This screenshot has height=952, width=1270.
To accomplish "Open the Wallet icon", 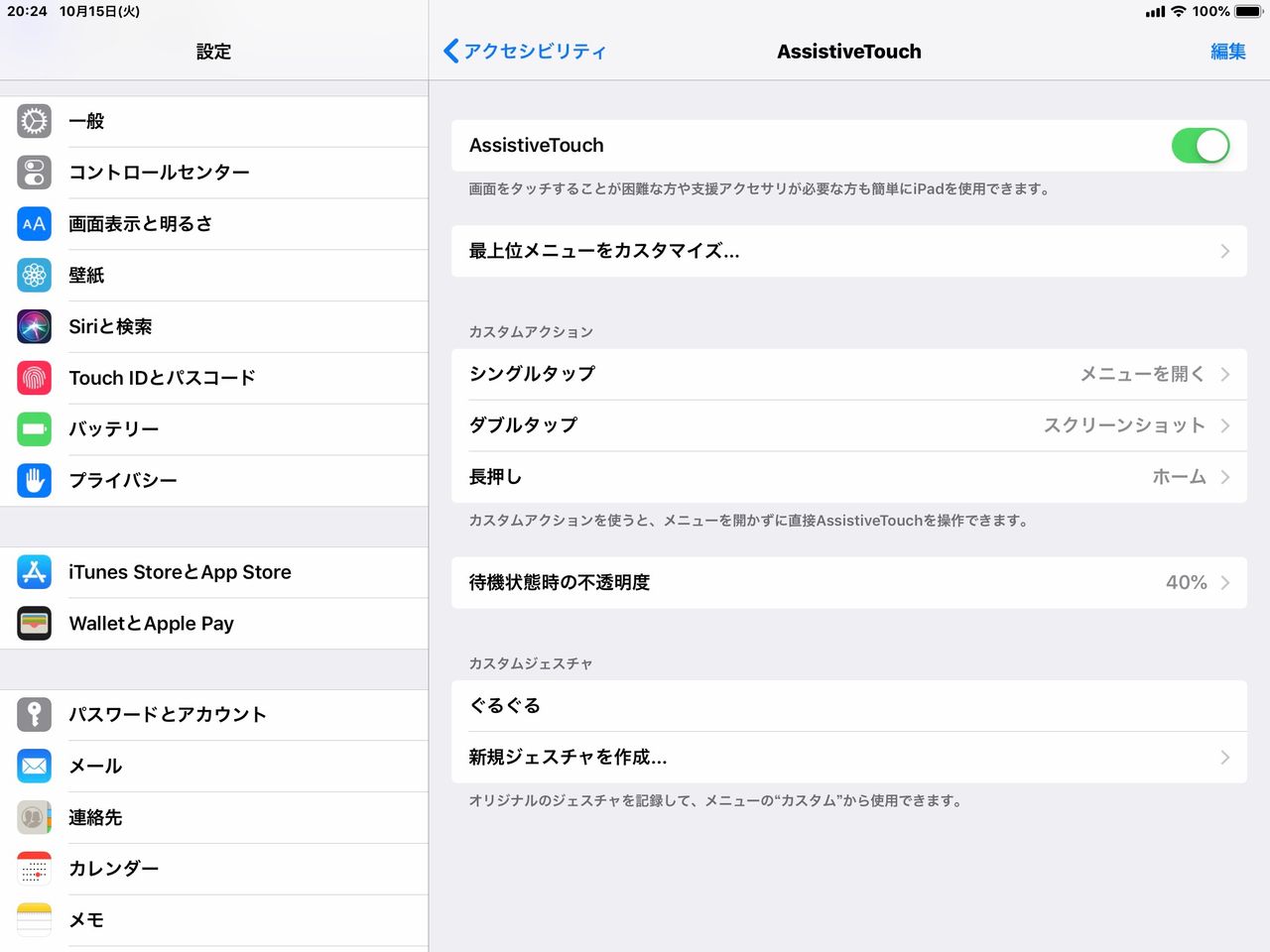I will [x=34, y=624].
